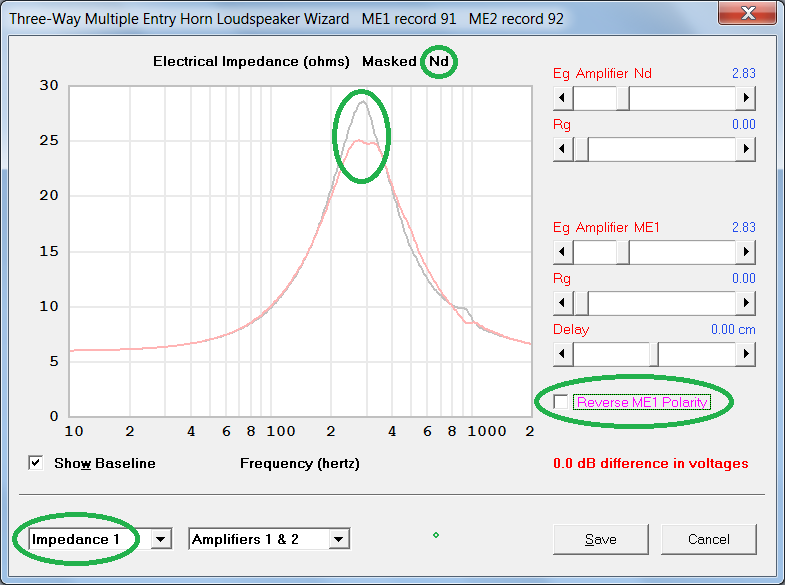This screenshot has width=785, height=585.
Task: Click left arrow of Delay scrollbar
Action: click(563, 354)
